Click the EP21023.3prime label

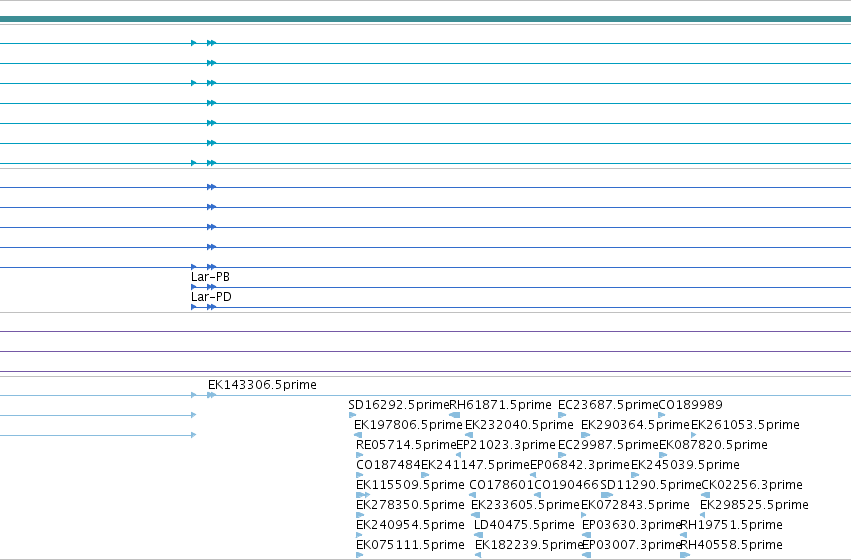[506, 445]
